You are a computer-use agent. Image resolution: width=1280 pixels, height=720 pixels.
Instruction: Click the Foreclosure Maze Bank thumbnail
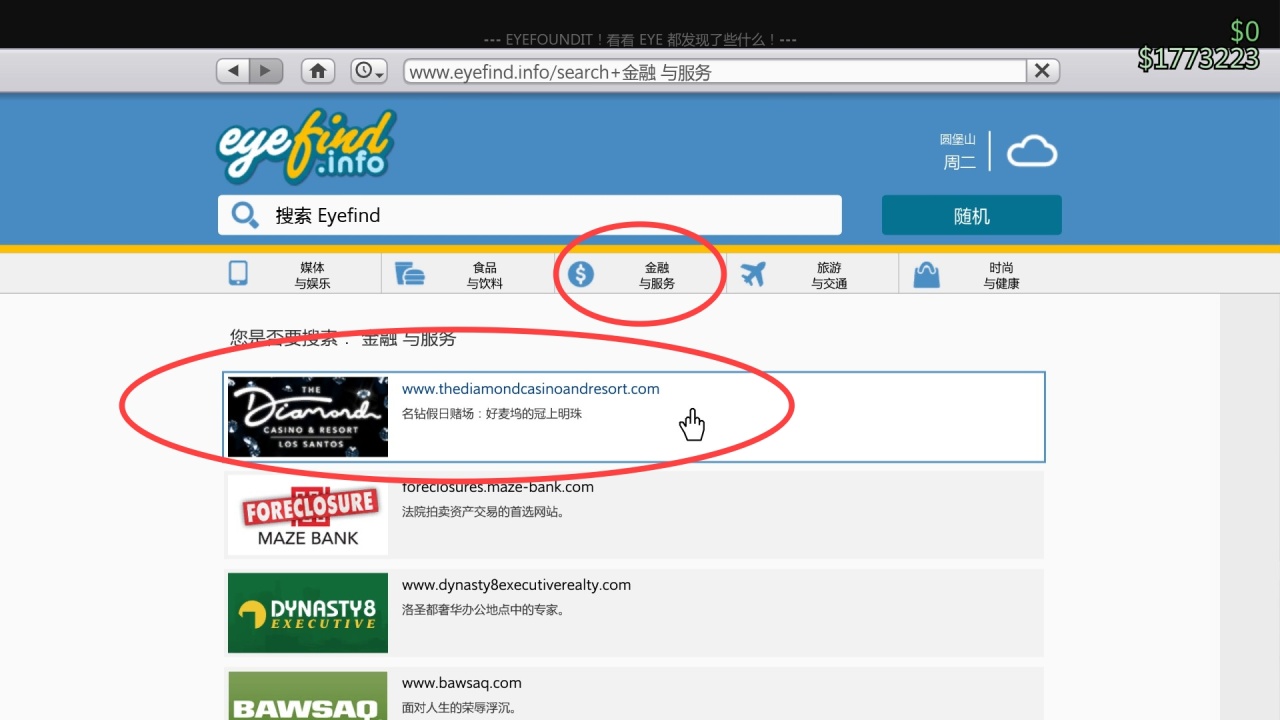(x=308, y=515)
